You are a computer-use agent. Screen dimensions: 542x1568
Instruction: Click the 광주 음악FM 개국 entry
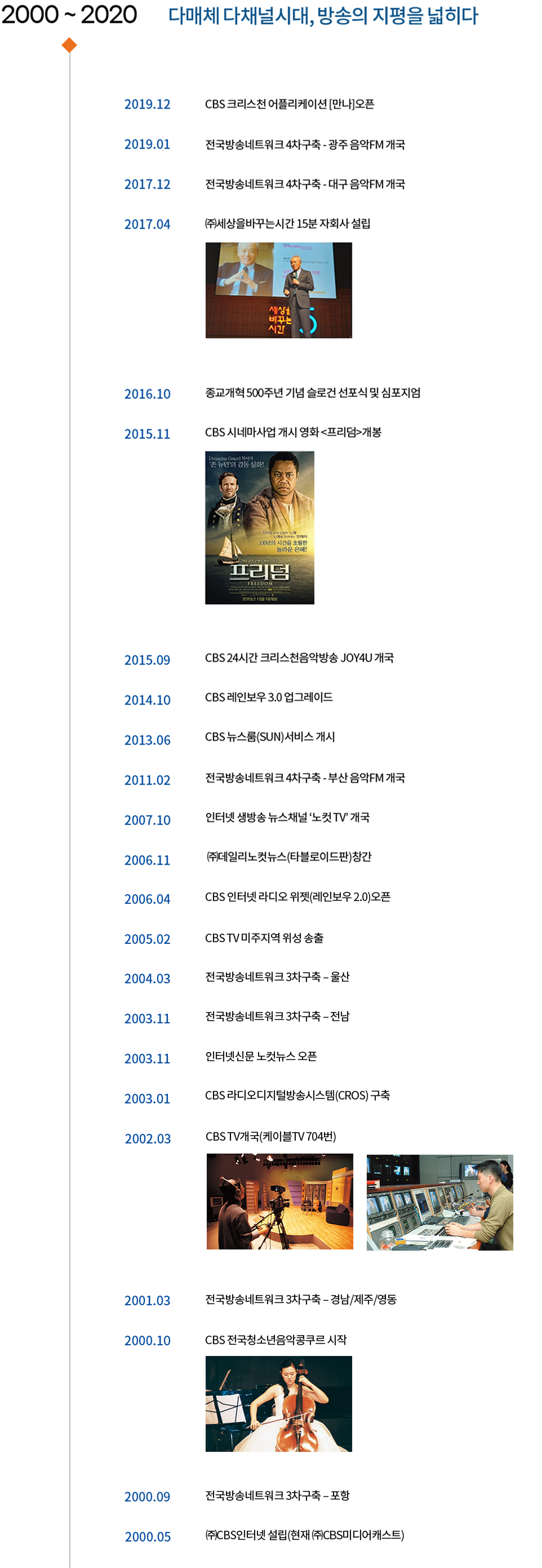(305, 144)
